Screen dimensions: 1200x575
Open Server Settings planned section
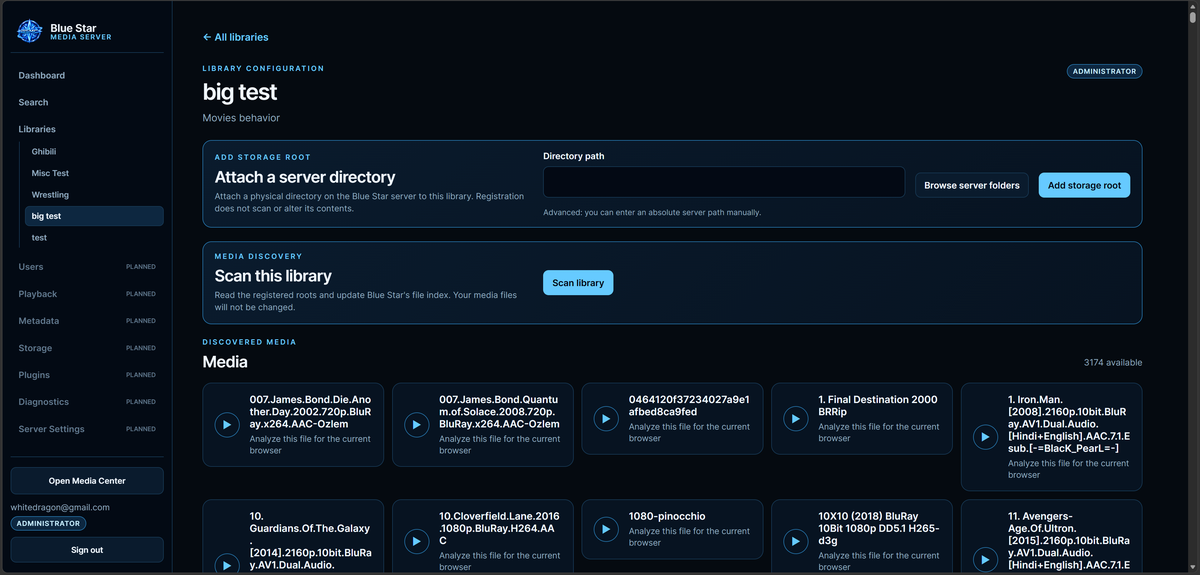(x=87, y=429)
